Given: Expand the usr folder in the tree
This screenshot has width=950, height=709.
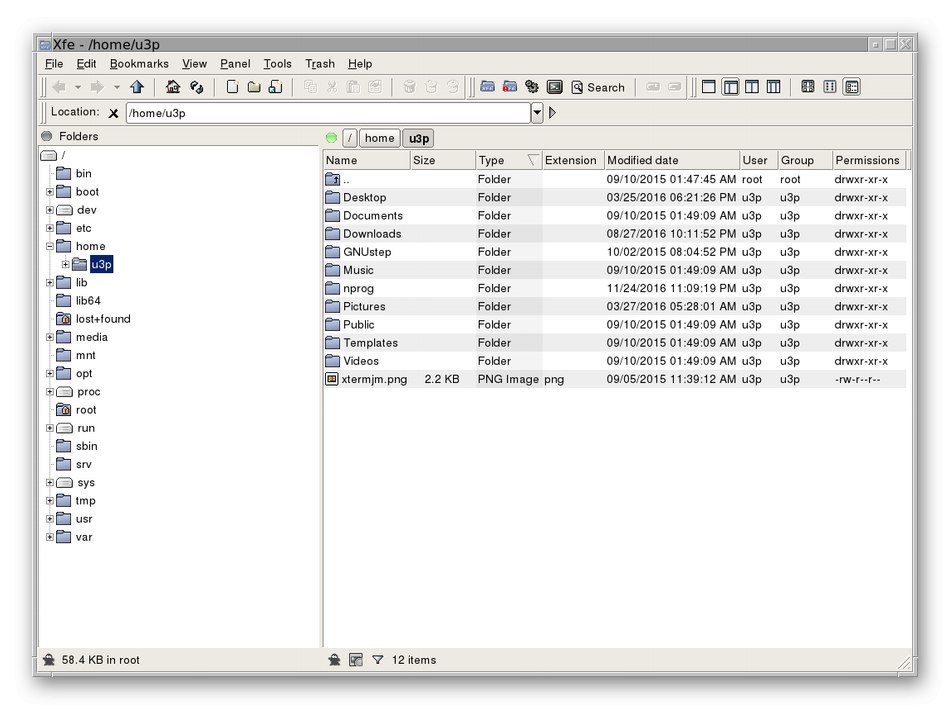Looking at the screenshot, I should [50, 519].
